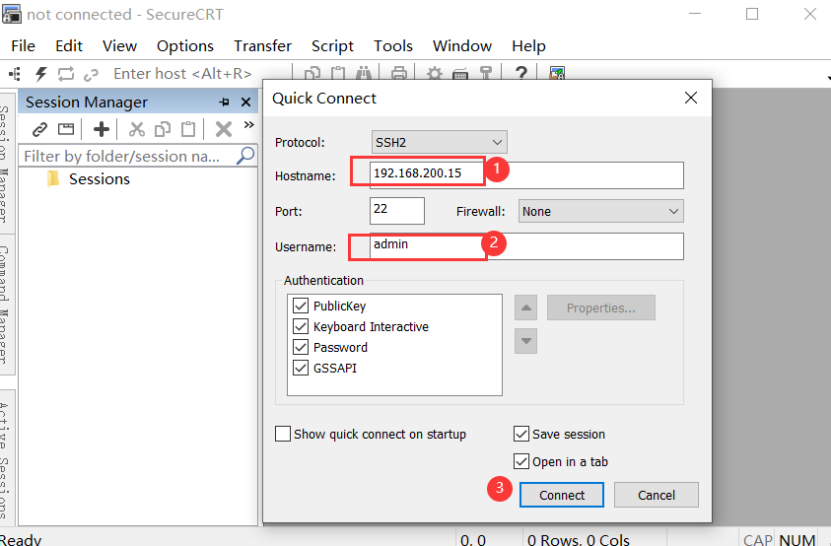
Task: Open the File menu
Action: point(23,46)
